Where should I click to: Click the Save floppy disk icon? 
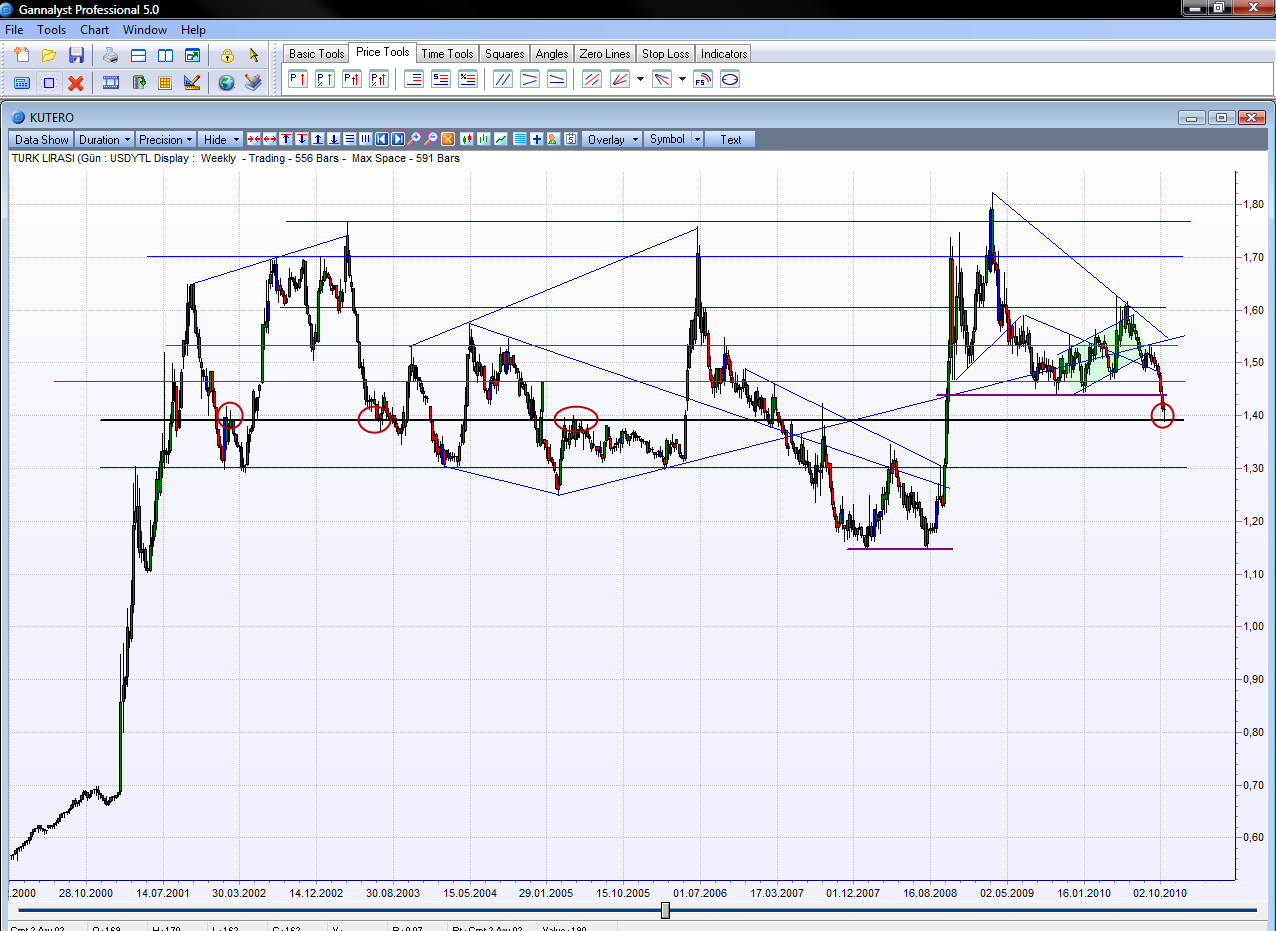click(x=76, y=55)
